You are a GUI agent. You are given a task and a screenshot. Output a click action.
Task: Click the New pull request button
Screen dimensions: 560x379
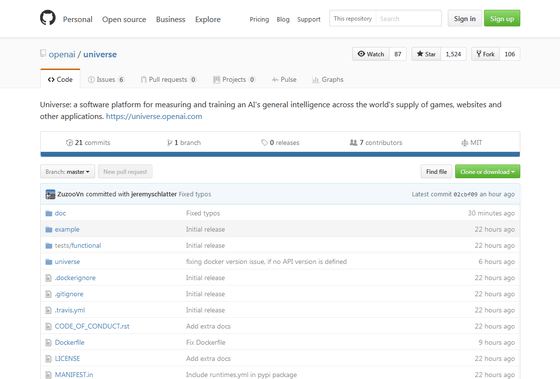(x=125, y=171)
